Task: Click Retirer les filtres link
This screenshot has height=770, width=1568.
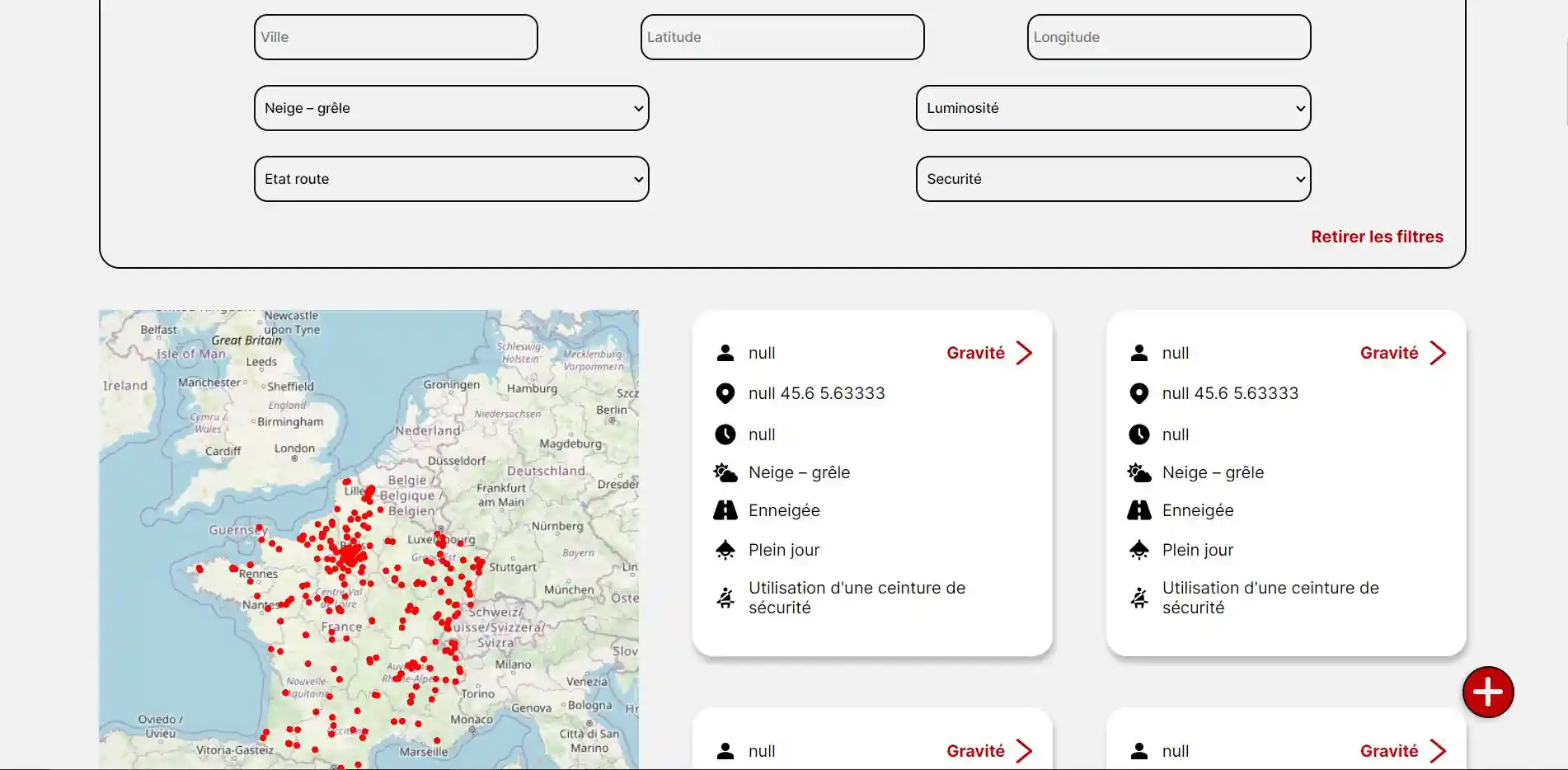Action: (1377, 237)
